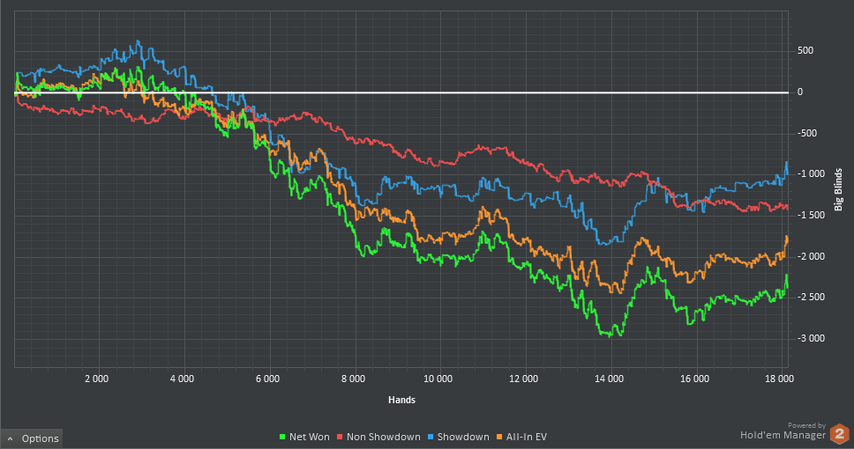Click the Hold'em Manager branding text
The image size is (854, 449).
pyautogui.click(x=783, y=435)
